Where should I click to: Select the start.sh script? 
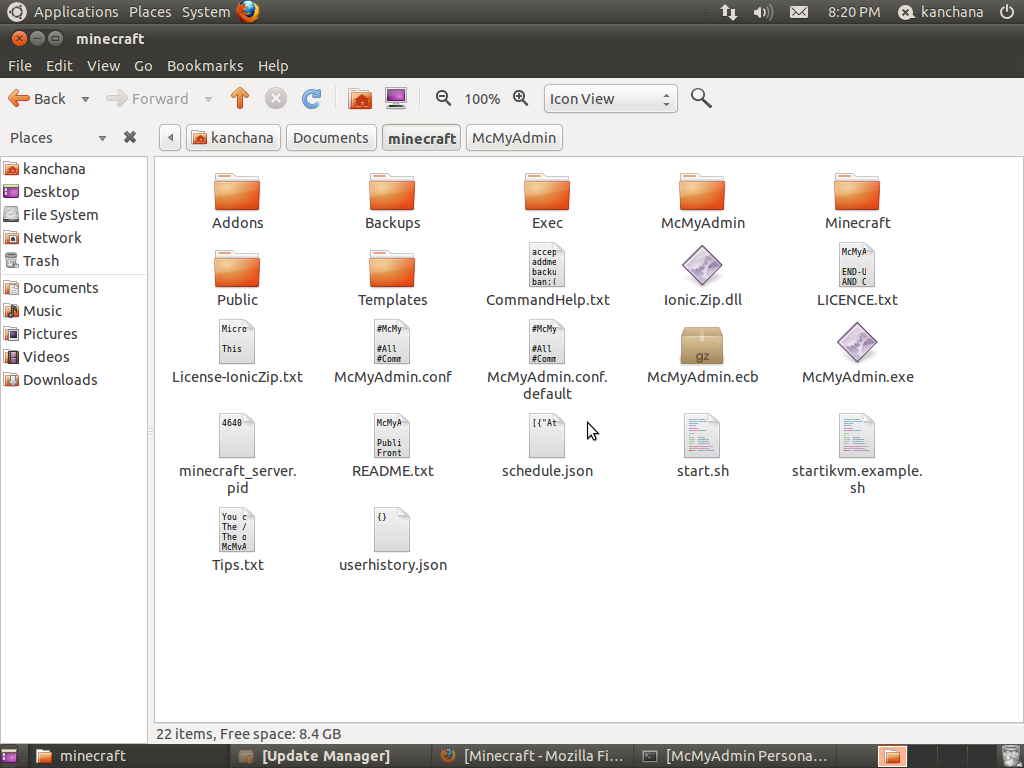click(x=702, y=446)
